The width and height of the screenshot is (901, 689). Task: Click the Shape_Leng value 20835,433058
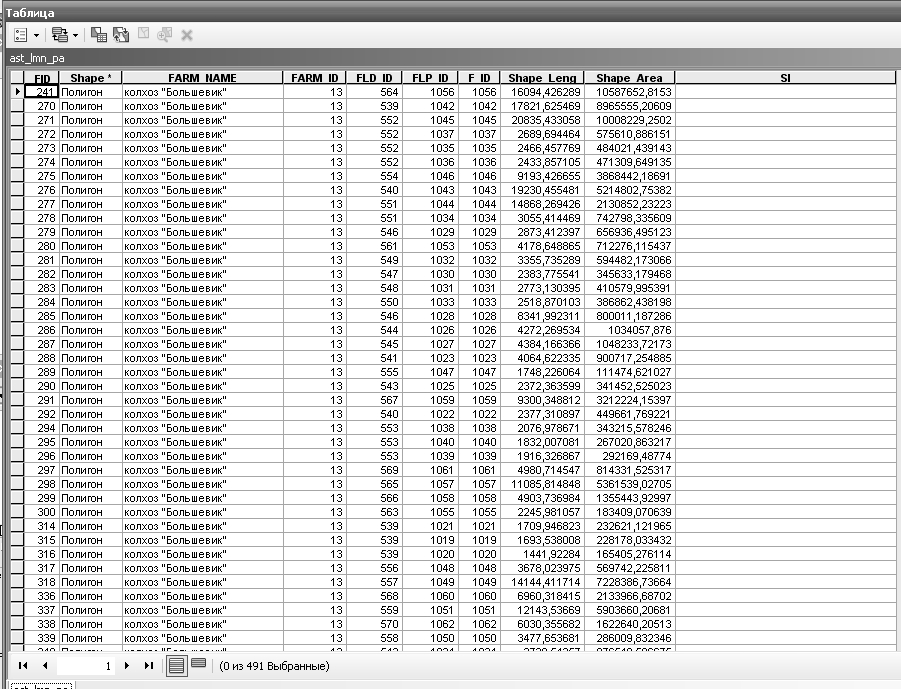click(x=545, y=120)
